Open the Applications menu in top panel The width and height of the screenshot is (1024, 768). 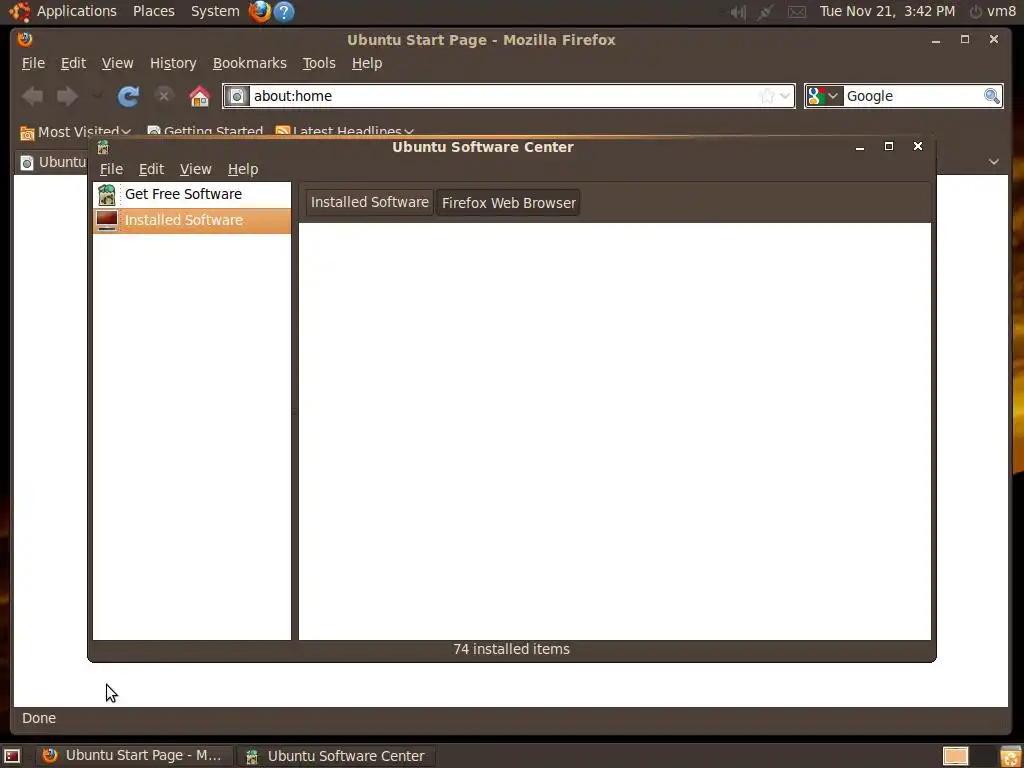pos(63,11)
